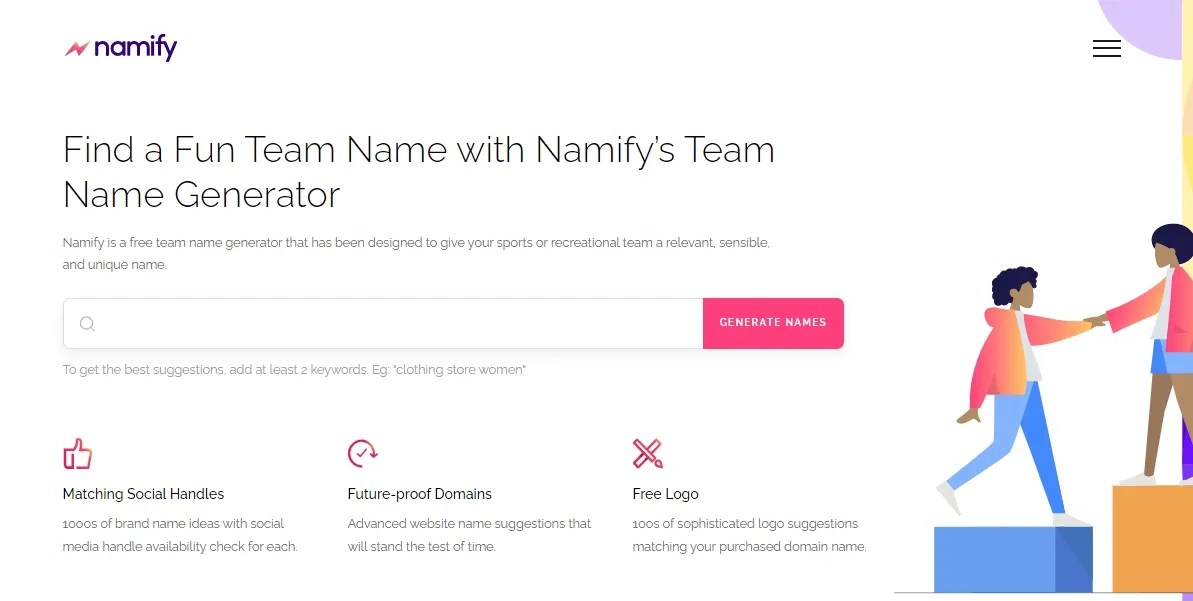The height and width of the screenshot is (601, 1193).
Task: Select the thumbs-up Matching Social Handles icon
Action: (x=77, y=453)
